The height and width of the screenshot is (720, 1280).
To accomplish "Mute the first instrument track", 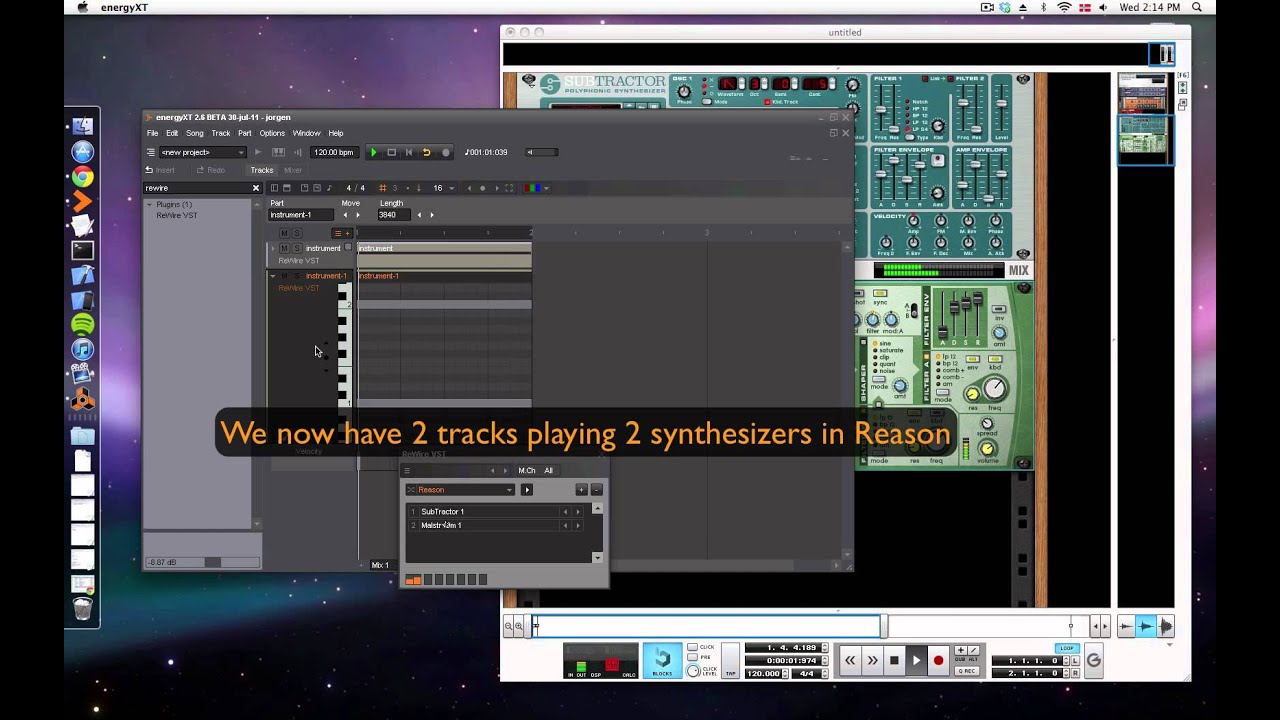I will [x=284, y=248].
